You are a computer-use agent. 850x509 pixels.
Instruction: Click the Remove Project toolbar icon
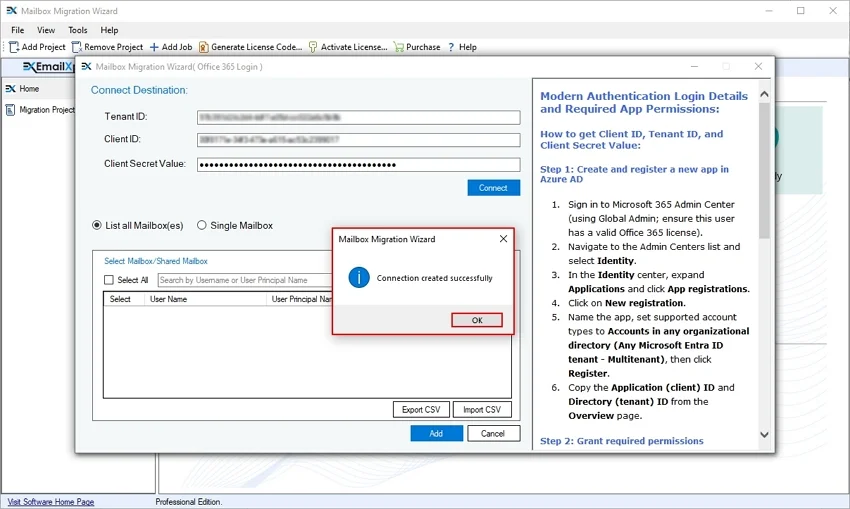(x=77, y=47)
